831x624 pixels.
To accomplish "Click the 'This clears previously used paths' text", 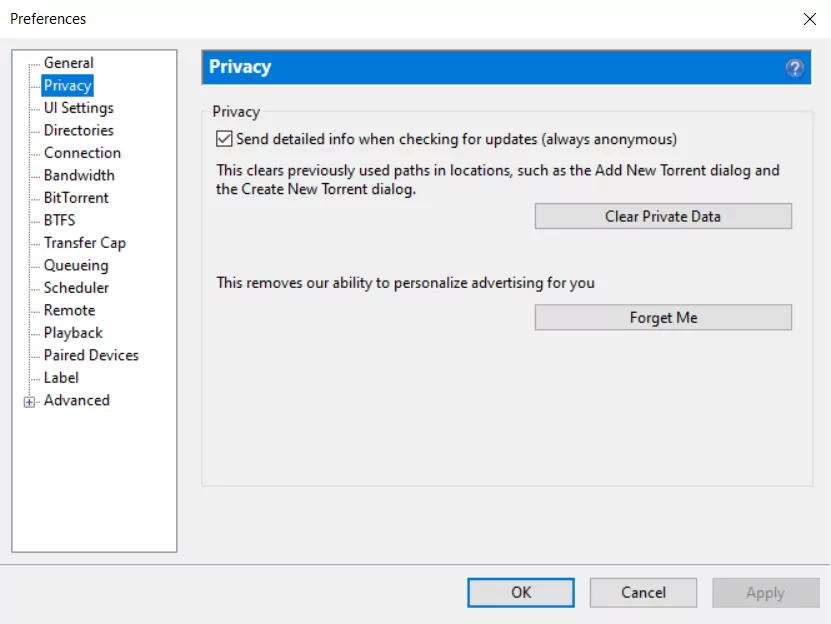I will pyautogui.click(x=498, y=180).
